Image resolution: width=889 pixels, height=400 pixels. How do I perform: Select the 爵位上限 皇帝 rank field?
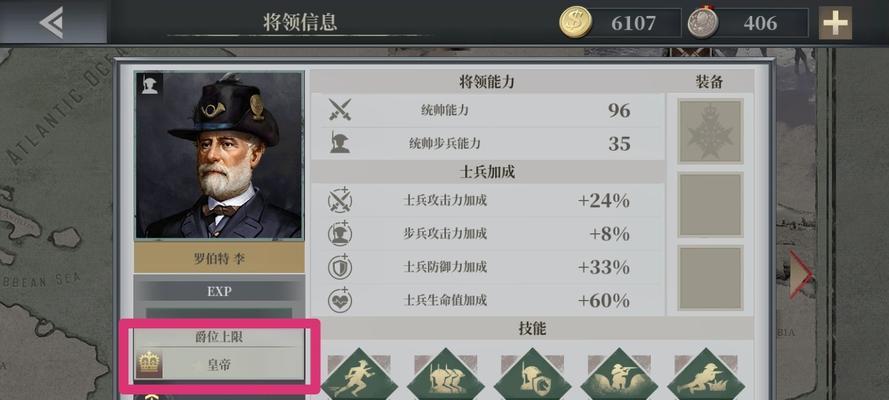pos(219,354)
